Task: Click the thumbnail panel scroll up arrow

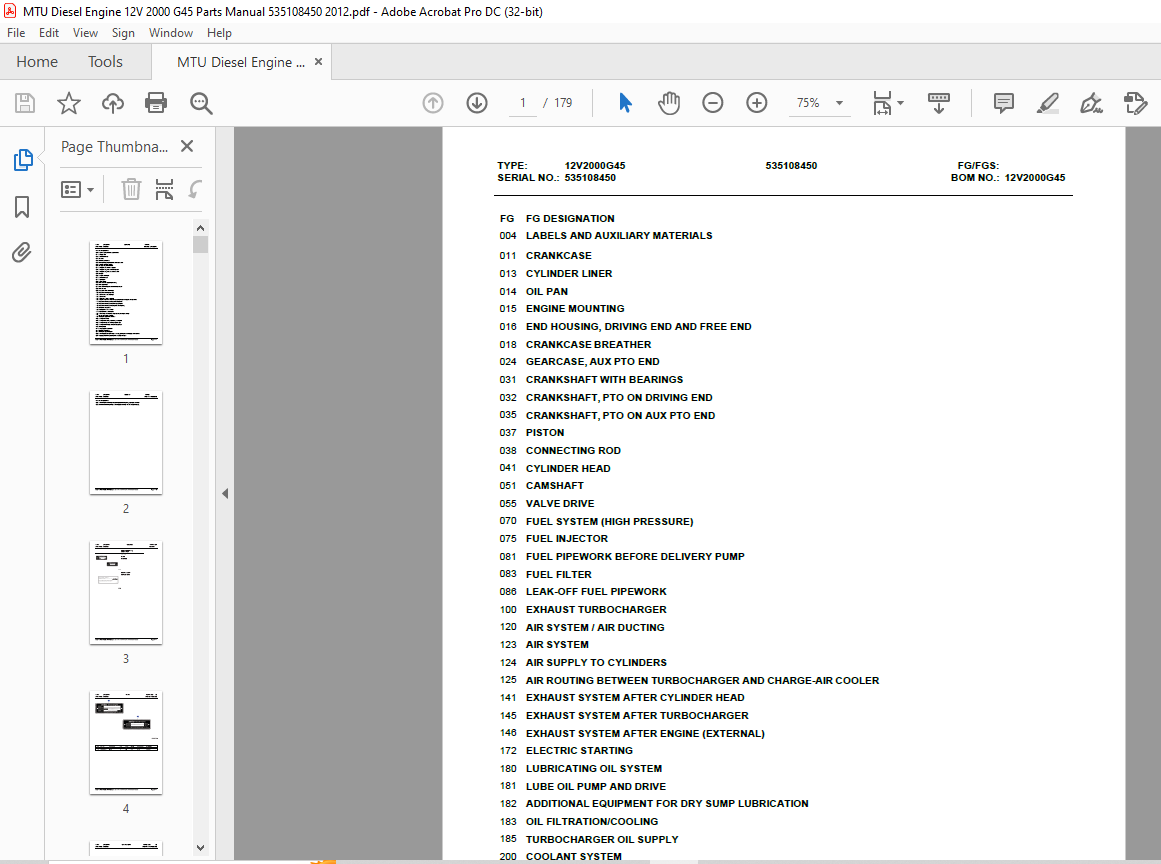Action: coord(201,227)
